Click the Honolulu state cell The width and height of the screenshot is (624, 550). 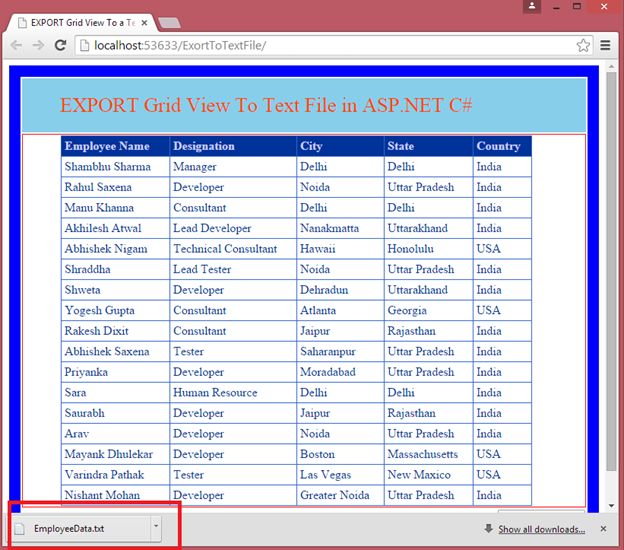[x=429, y=249]
